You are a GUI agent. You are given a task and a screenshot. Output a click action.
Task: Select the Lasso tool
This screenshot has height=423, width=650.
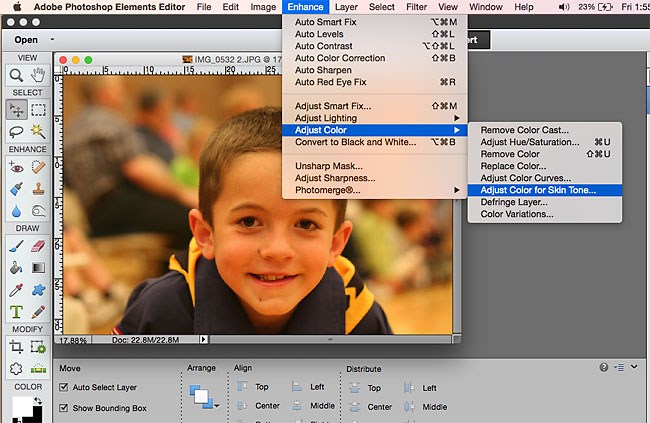point(17,132)
